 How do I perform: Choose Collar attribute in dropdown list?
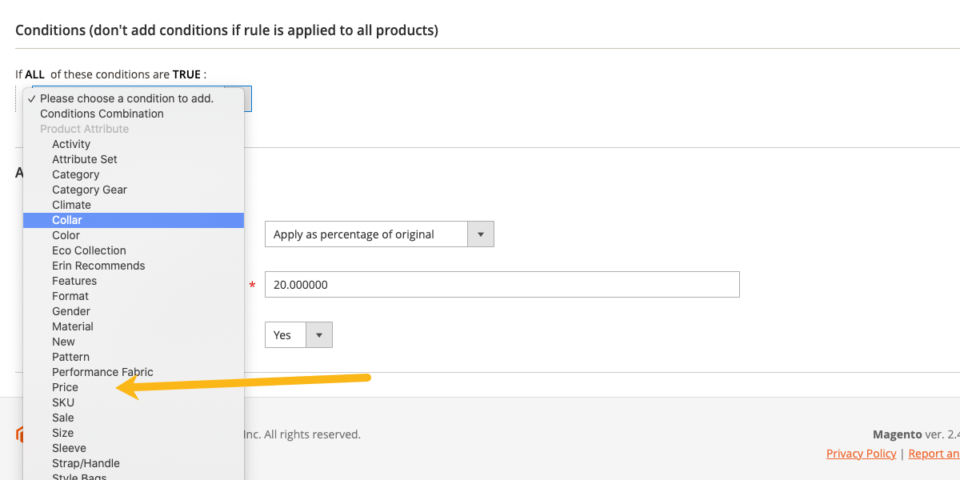[67, 220]
